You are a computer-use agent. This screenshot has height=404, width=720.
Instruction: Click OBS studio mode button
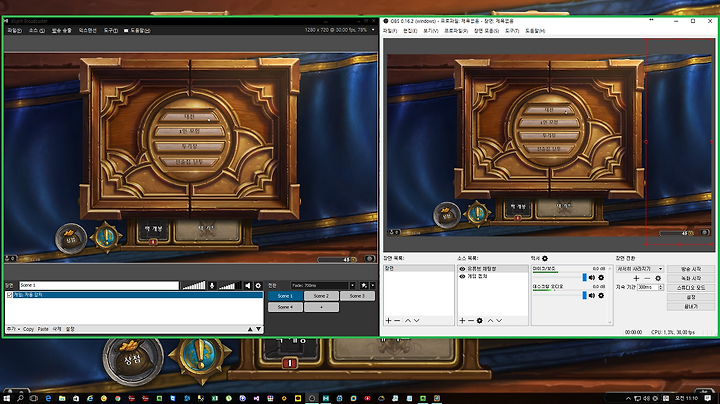click(691, 288)
